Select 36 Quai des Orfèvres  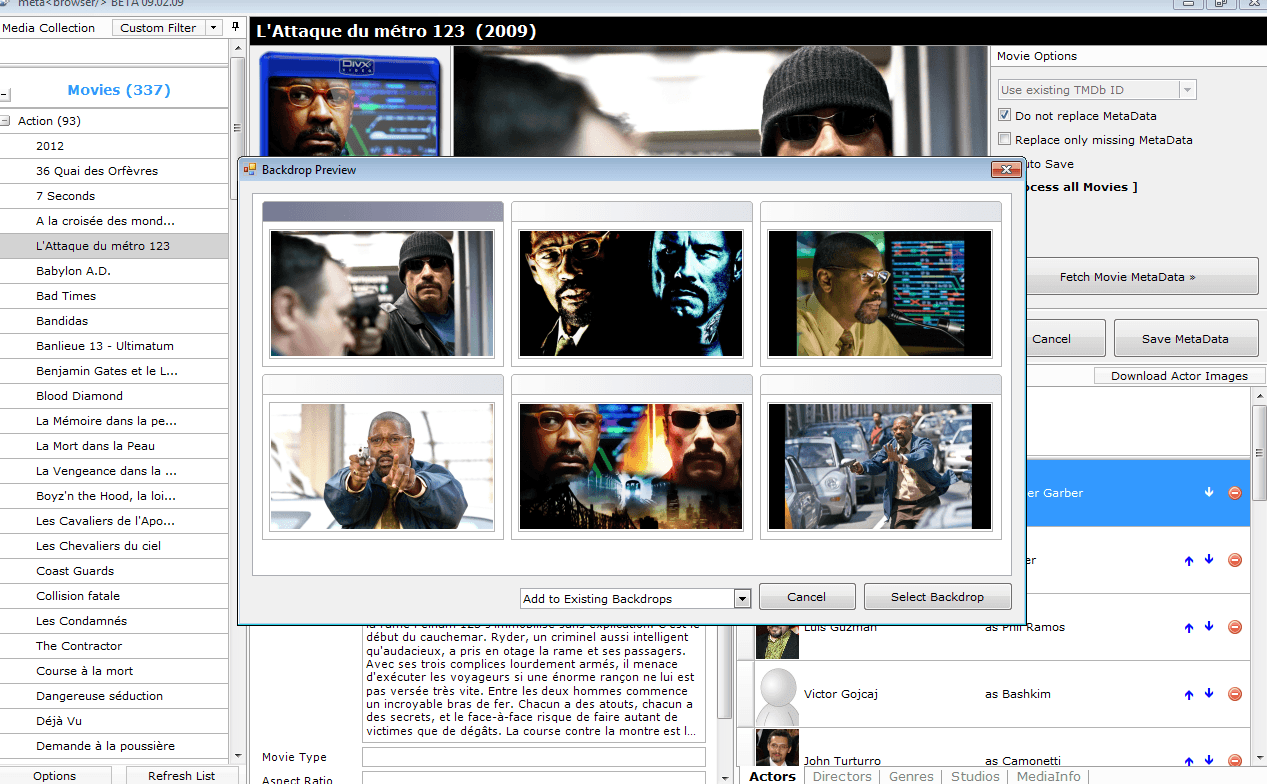[114, 171]
